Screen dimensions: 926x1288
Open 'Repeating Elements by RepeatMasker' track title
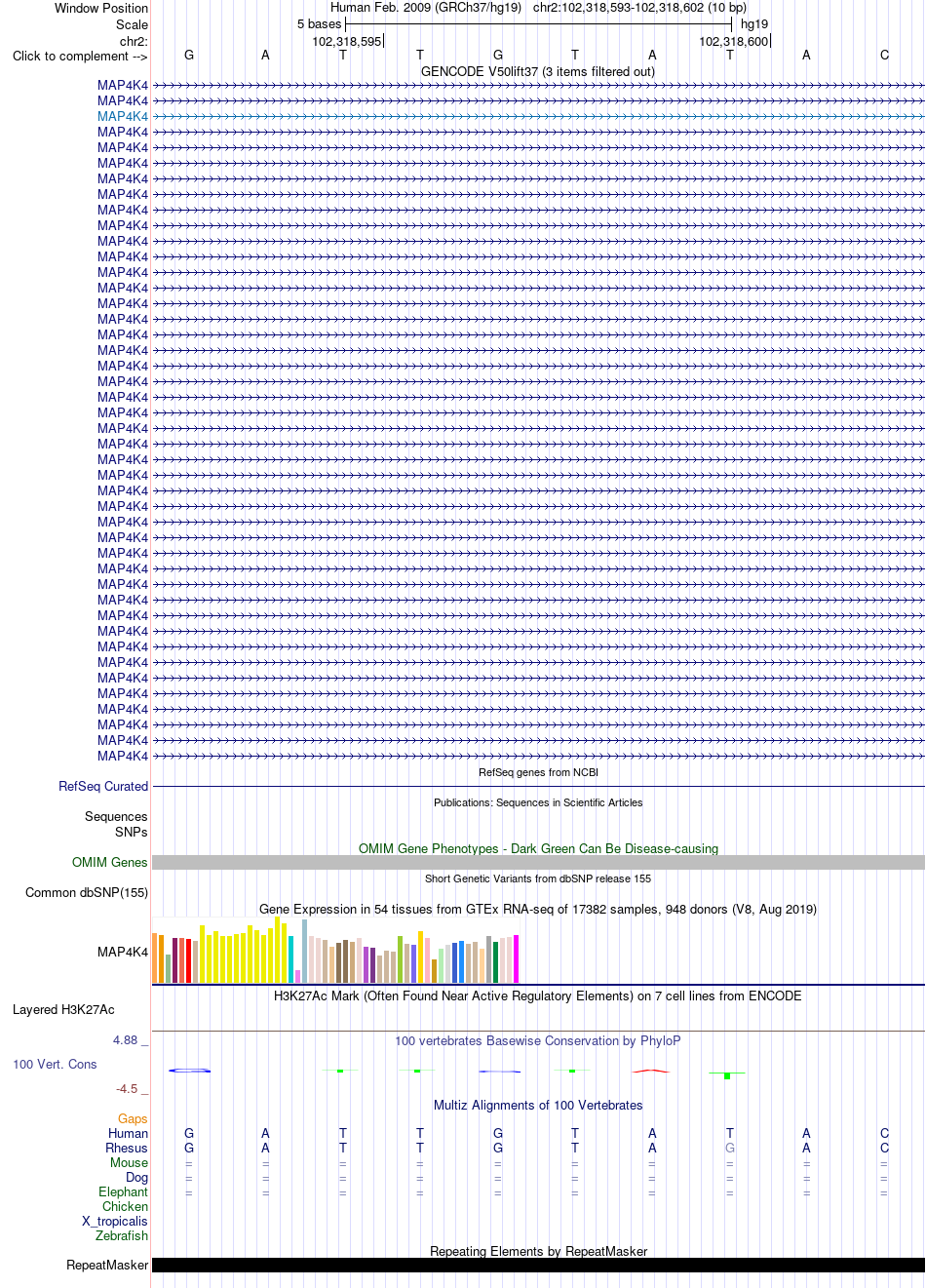538,1251
